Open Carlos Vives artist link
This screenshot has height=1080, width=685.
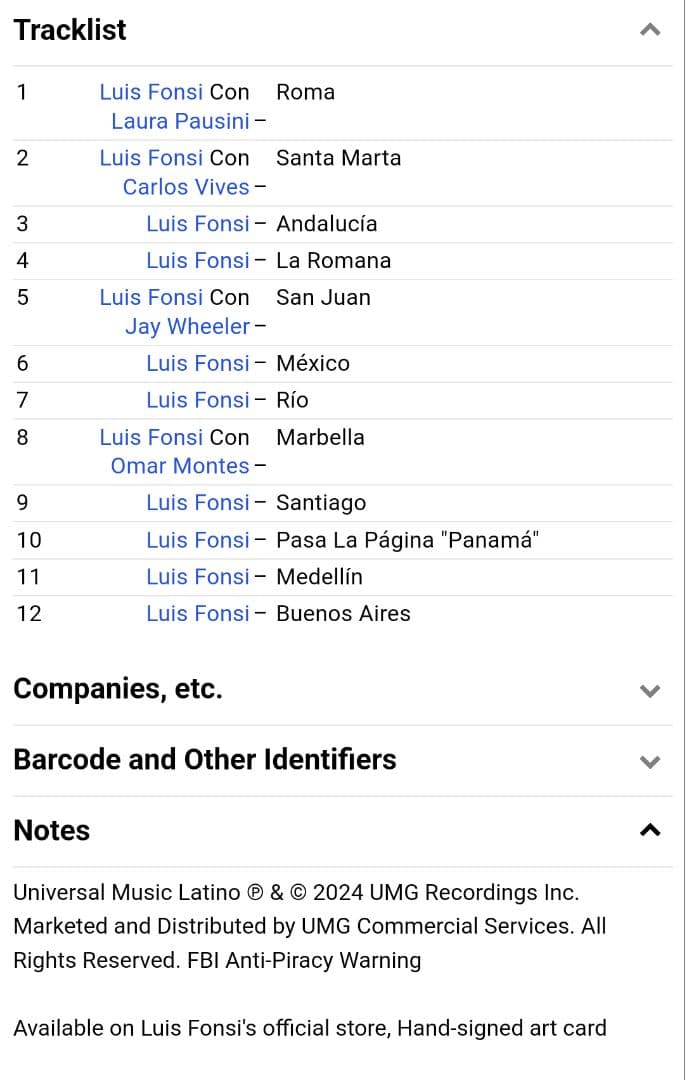tap(186, 187)
